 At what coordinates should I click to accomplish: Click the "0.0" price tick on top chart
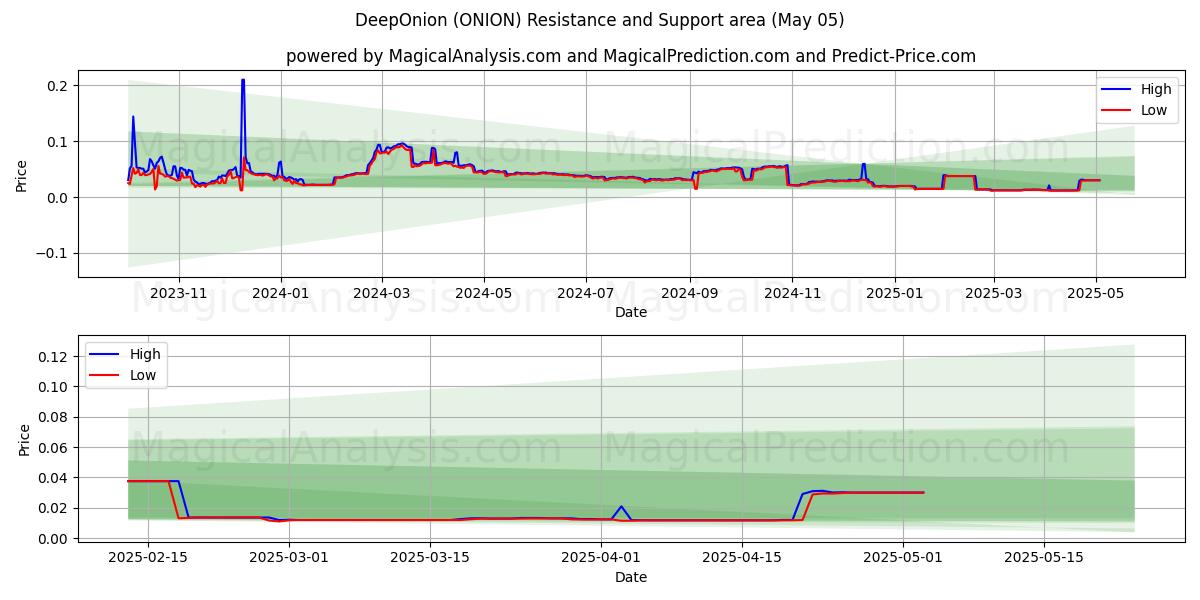tap(57, 198)
